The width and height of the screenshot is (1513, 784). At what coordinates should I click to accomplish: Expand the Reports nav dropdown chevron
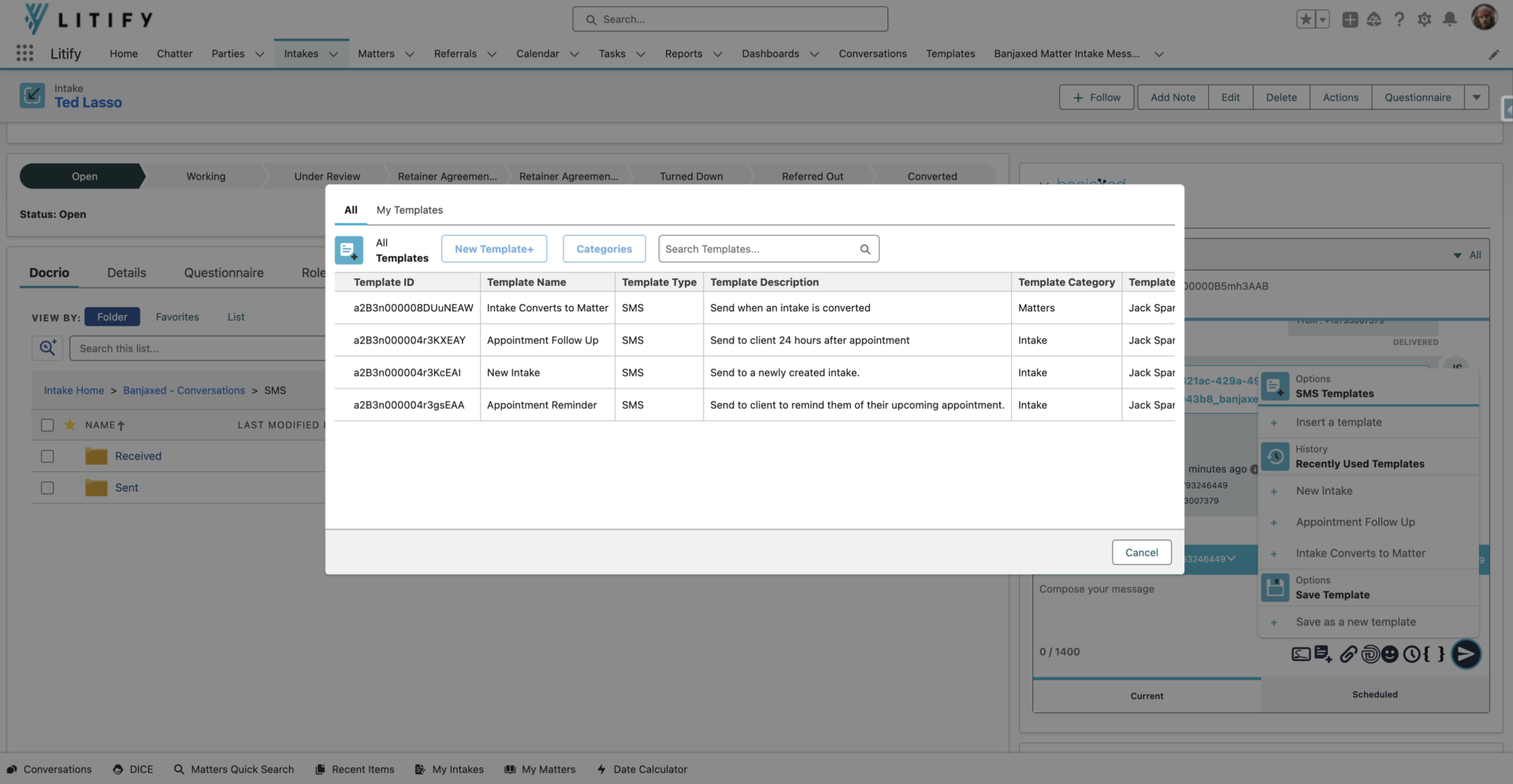718,54
